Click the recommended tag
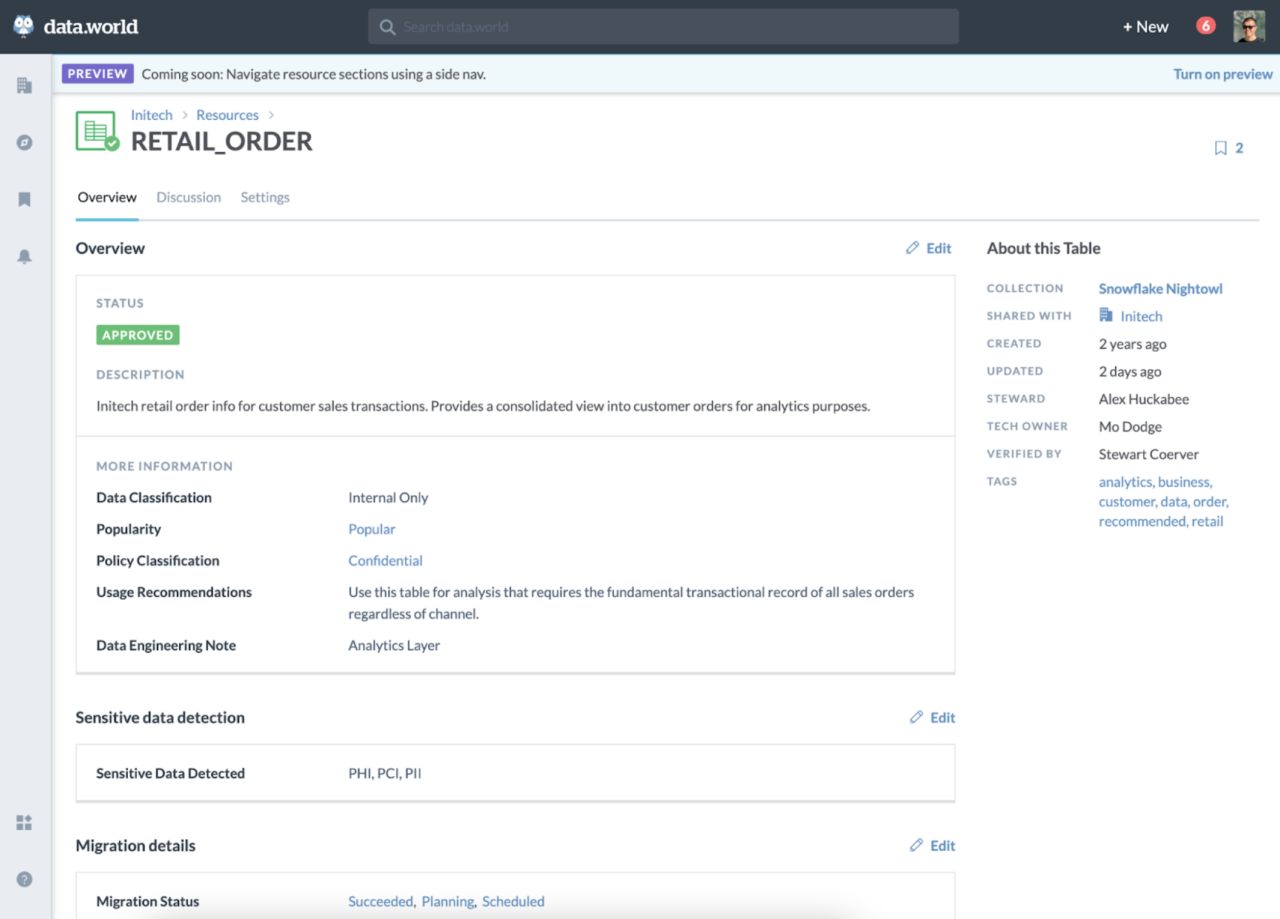The height and width of the screenshot is (919, 1280). (x=1141, y=522)
